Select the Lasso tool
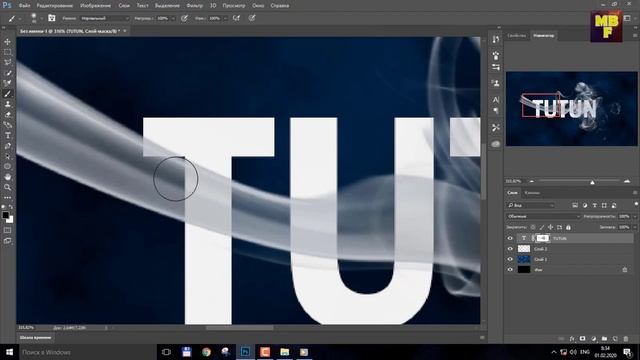The image size is (640, 360). click(7, 62)
